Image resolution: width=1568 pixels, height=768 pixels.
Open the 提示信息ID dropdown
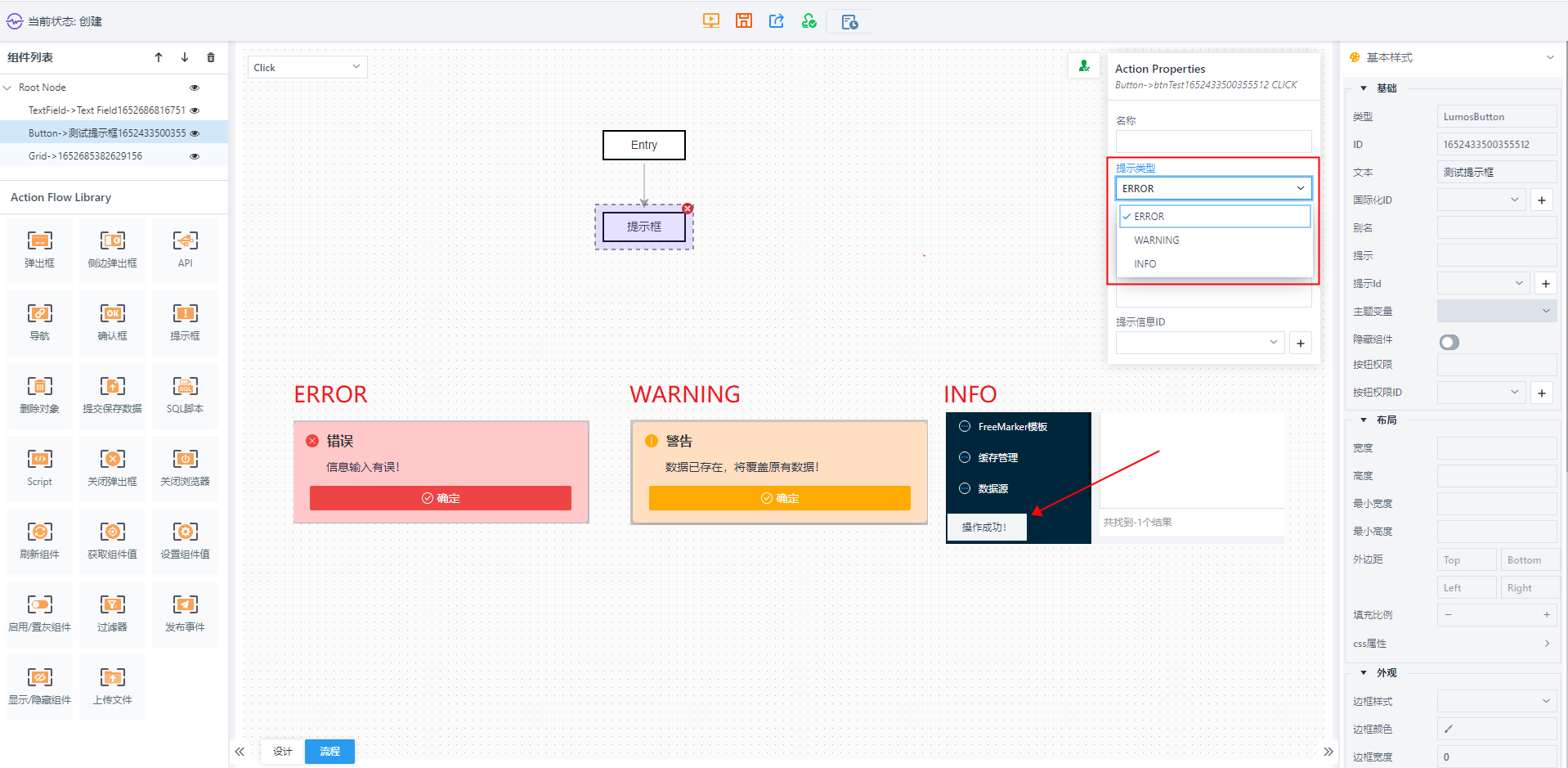coord(1200,343)
